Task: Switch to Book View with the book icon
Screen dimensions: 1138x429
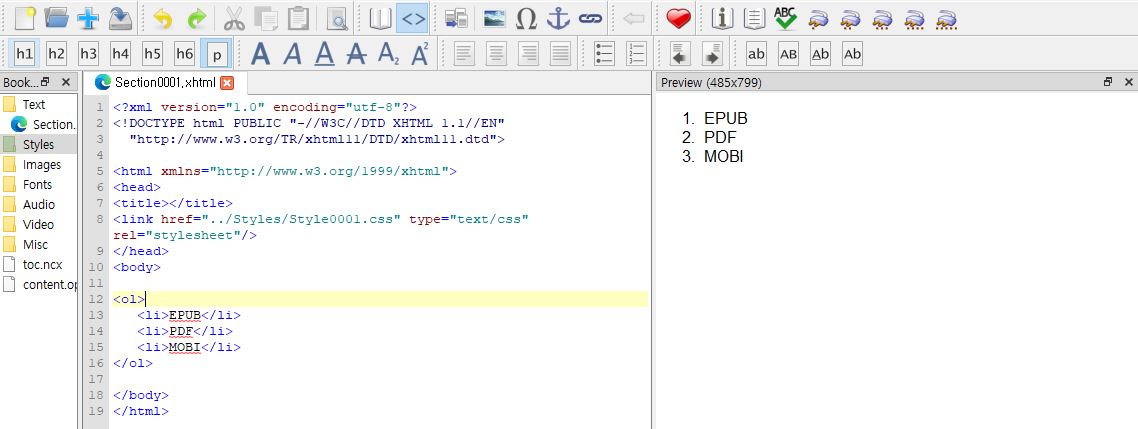Action: (380, 18)
